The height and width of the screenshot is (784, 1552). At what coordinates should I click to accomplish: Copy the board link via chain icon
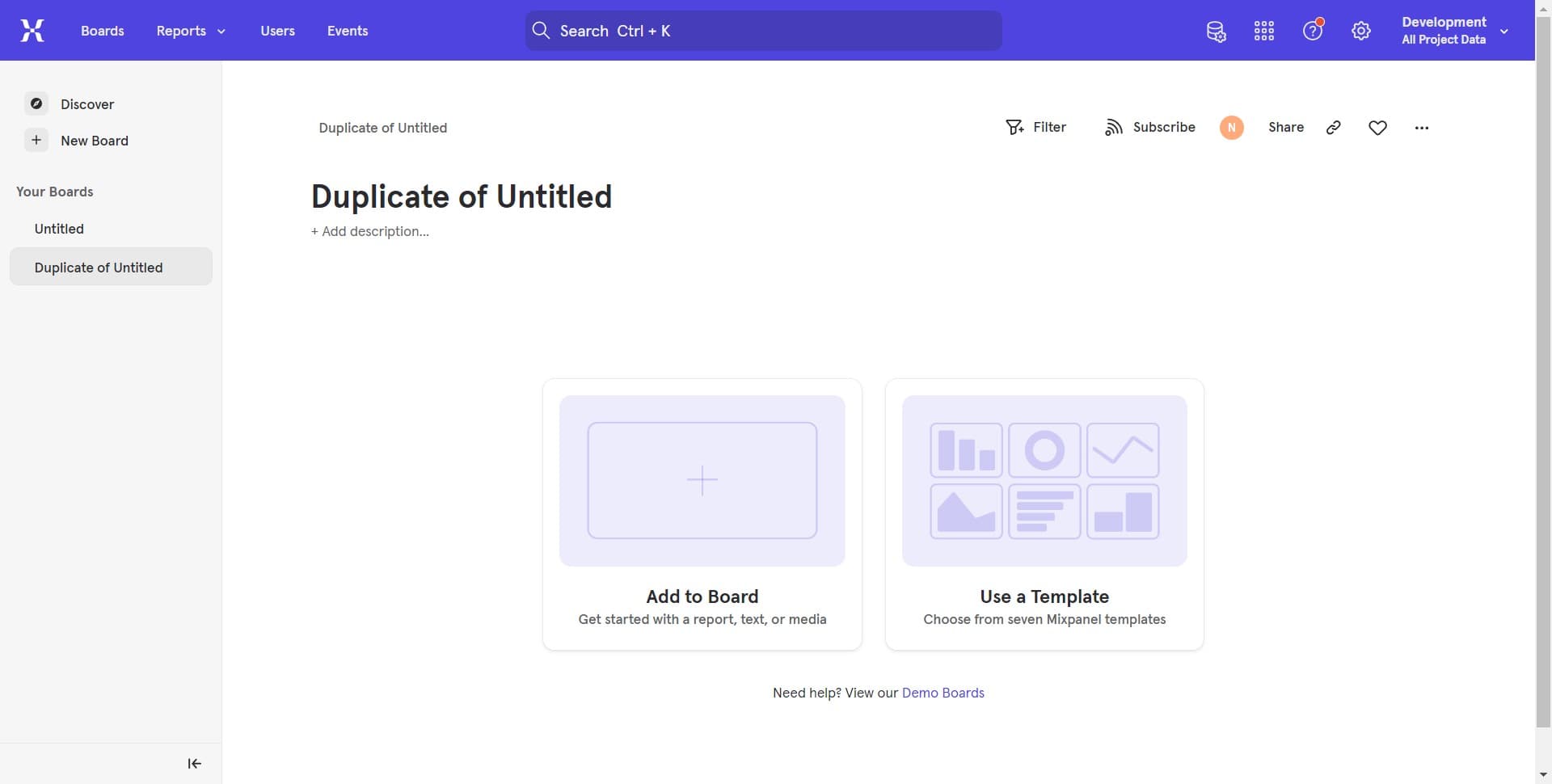point(1333,127)
